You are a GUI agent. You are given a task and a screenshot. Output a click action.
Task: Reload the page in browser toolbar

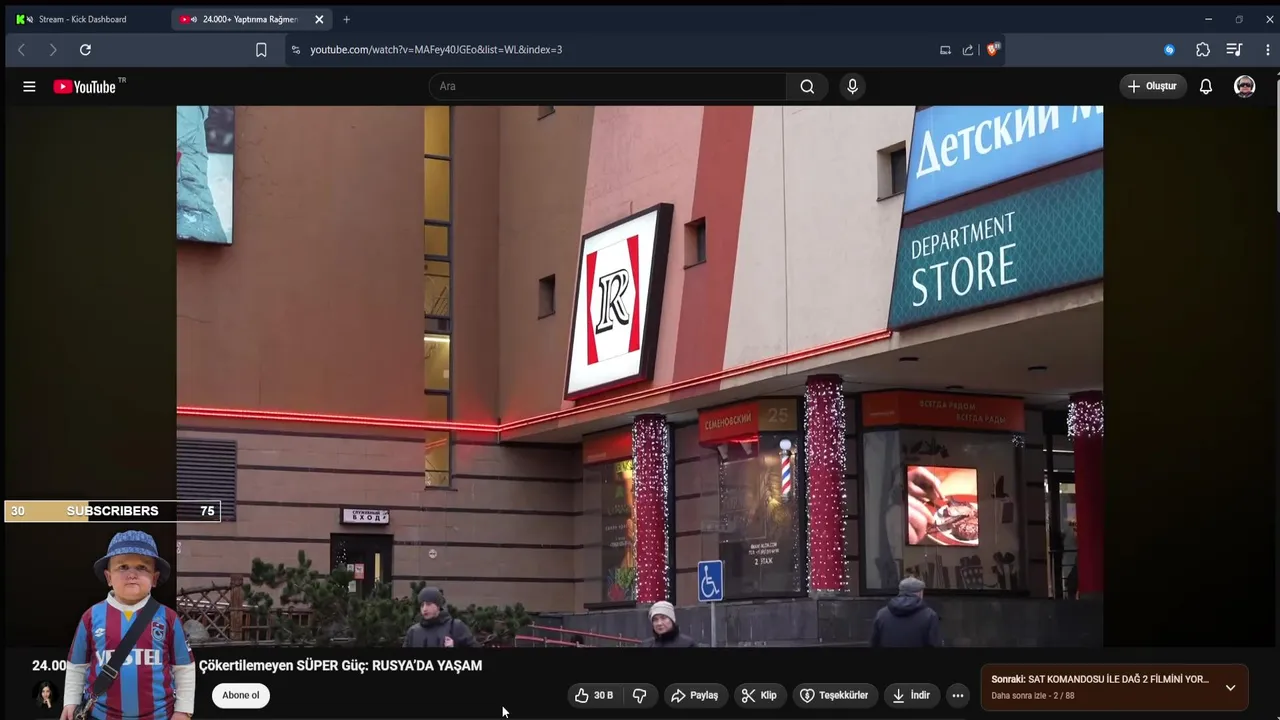[x=85, y=50]
